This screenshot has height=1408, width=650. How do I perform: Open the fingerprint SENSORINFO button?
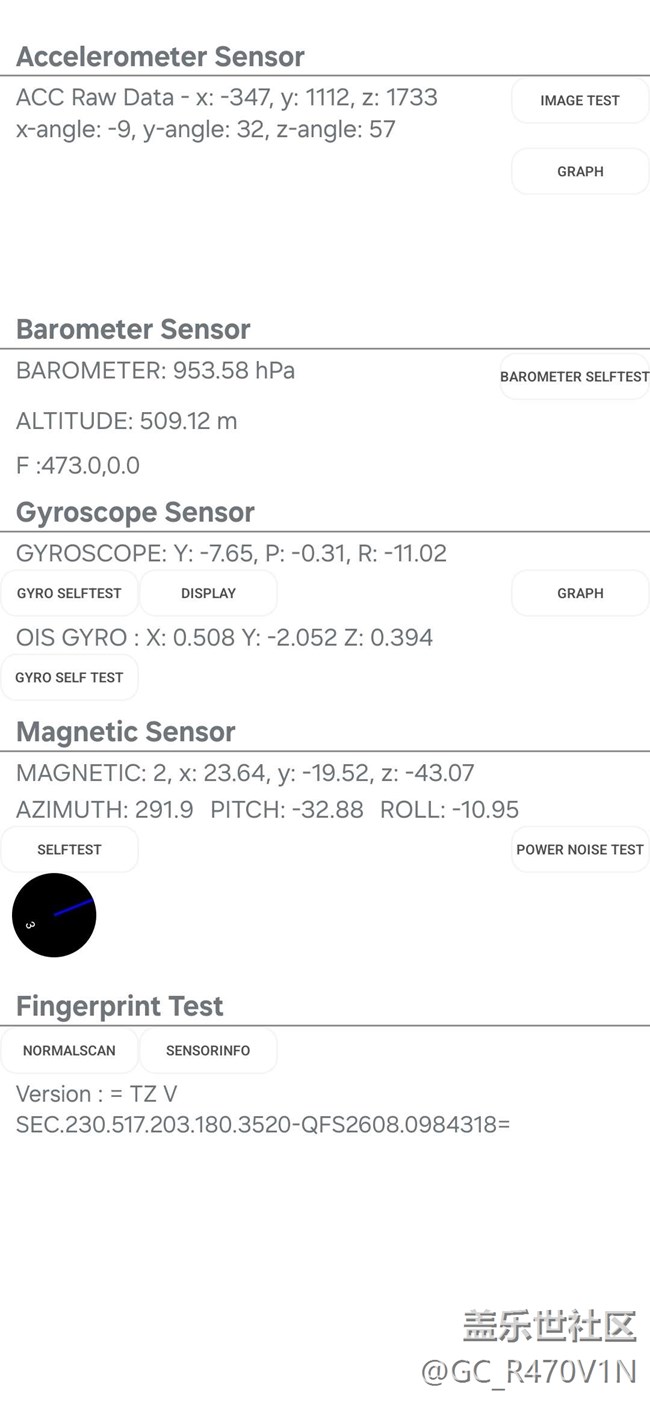click(208, 1051)
